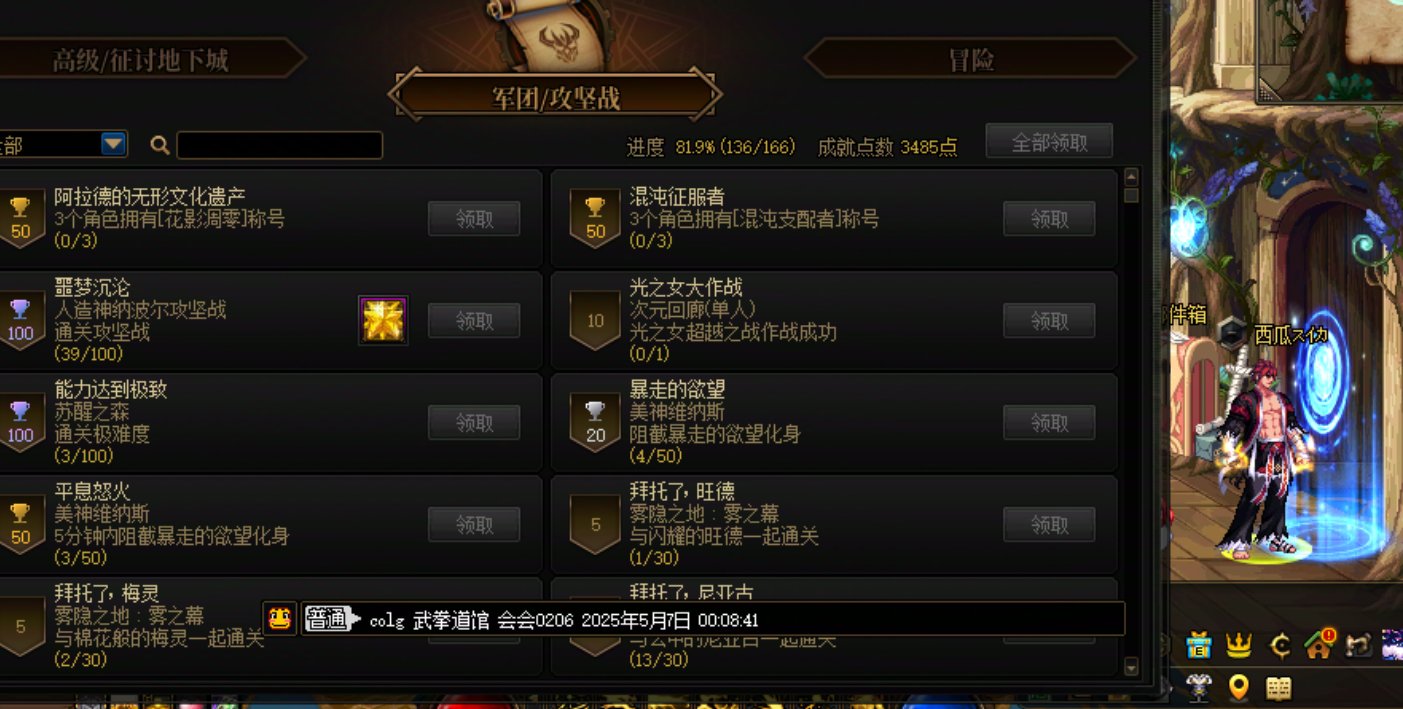Click the armor mannequin icon

click(x=1199, y=686)
